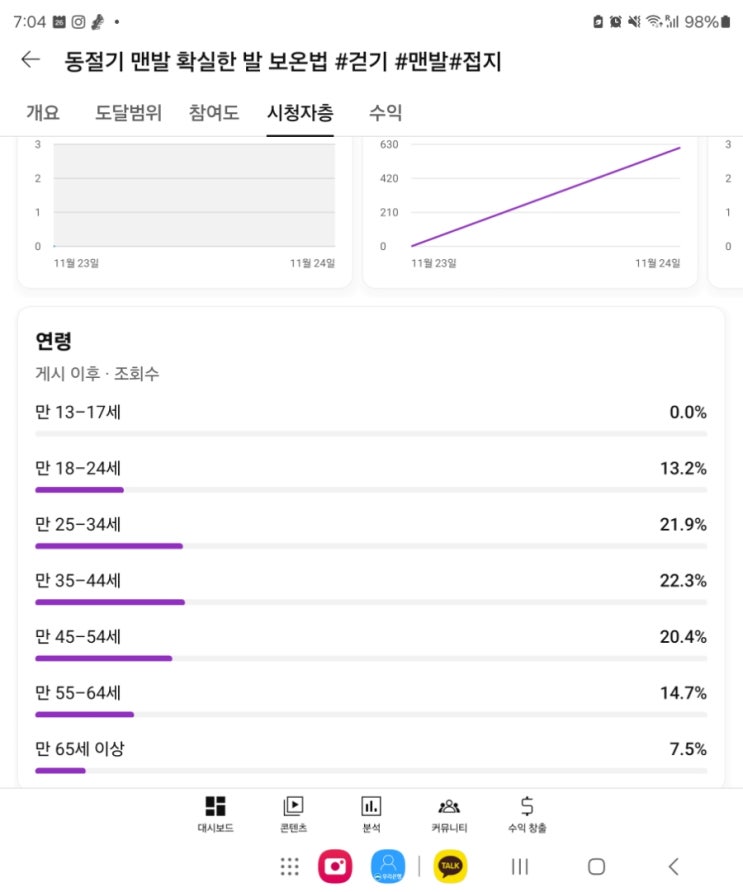Tap the Android system back chevron
The image size is (743, 892).
point(673,866)
